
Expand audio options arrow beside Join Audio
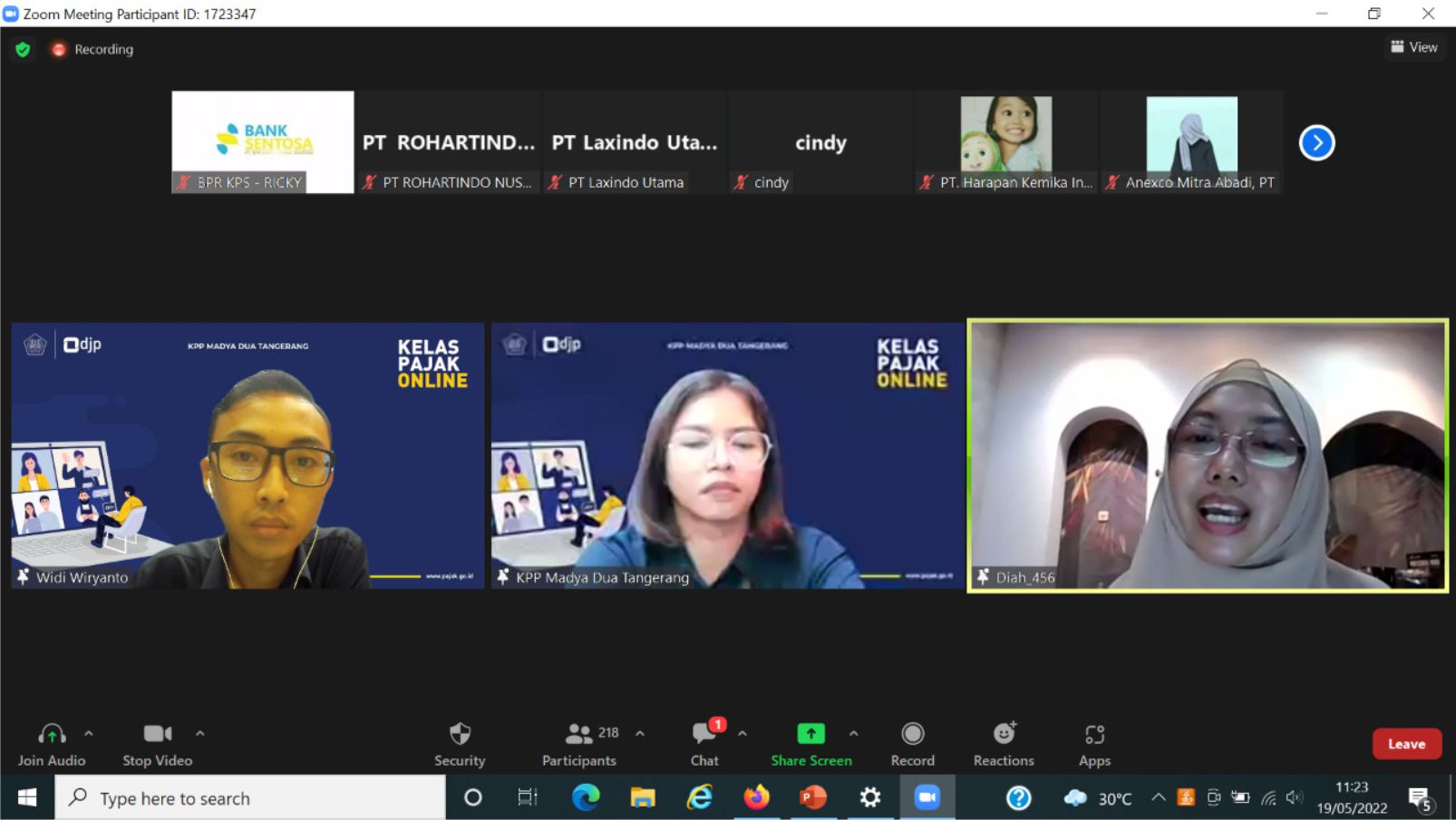click(x=89, y=733)
